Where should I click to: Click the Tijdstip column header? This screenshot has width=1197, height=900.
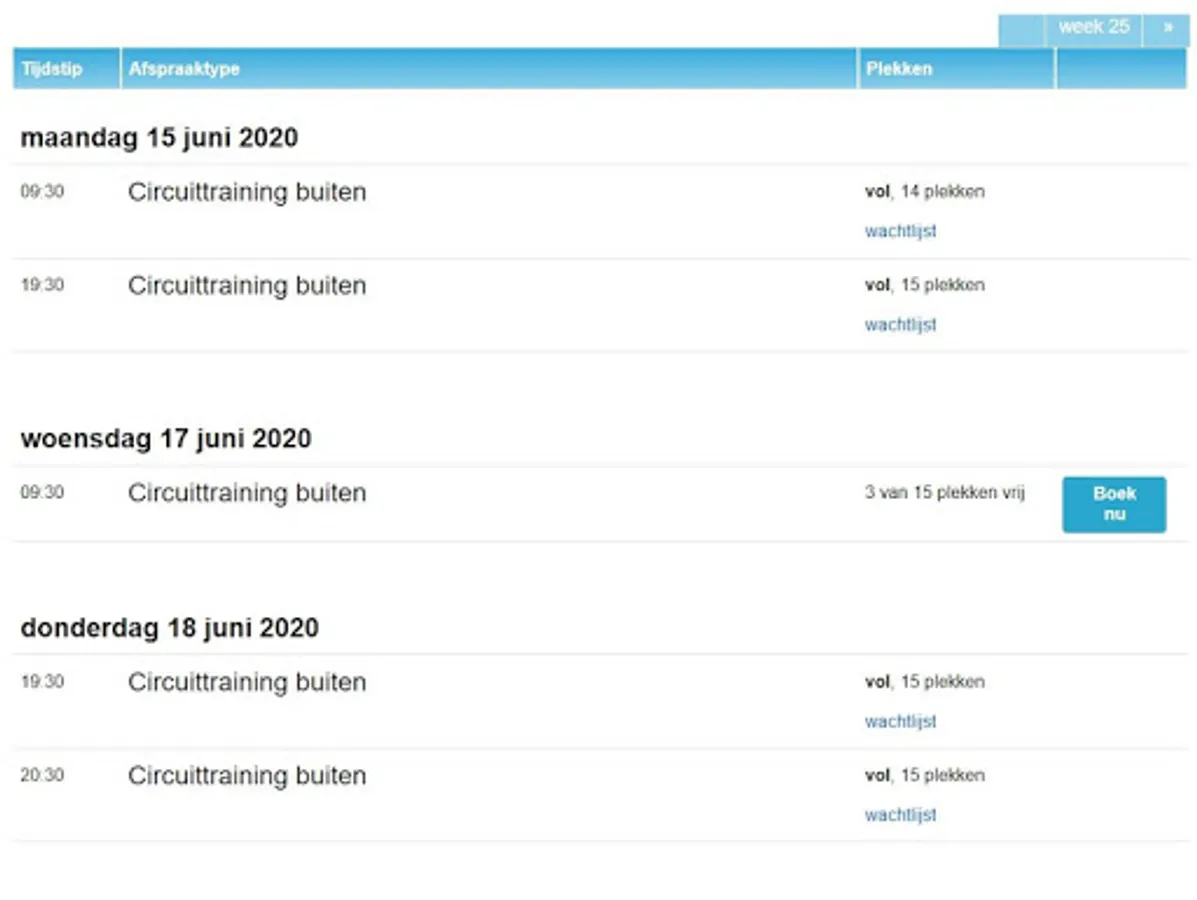pyautogui.click(x=52, y=69)
